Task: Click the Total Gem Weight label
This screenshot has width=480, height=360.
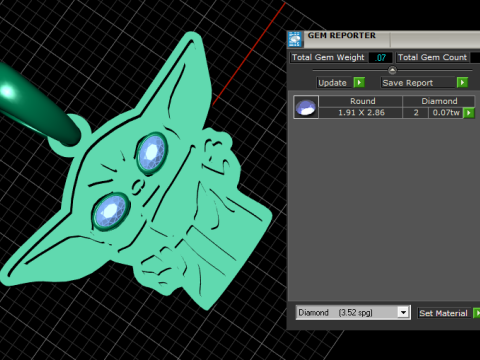Action: pyautogui.click(x=328, y=57)
